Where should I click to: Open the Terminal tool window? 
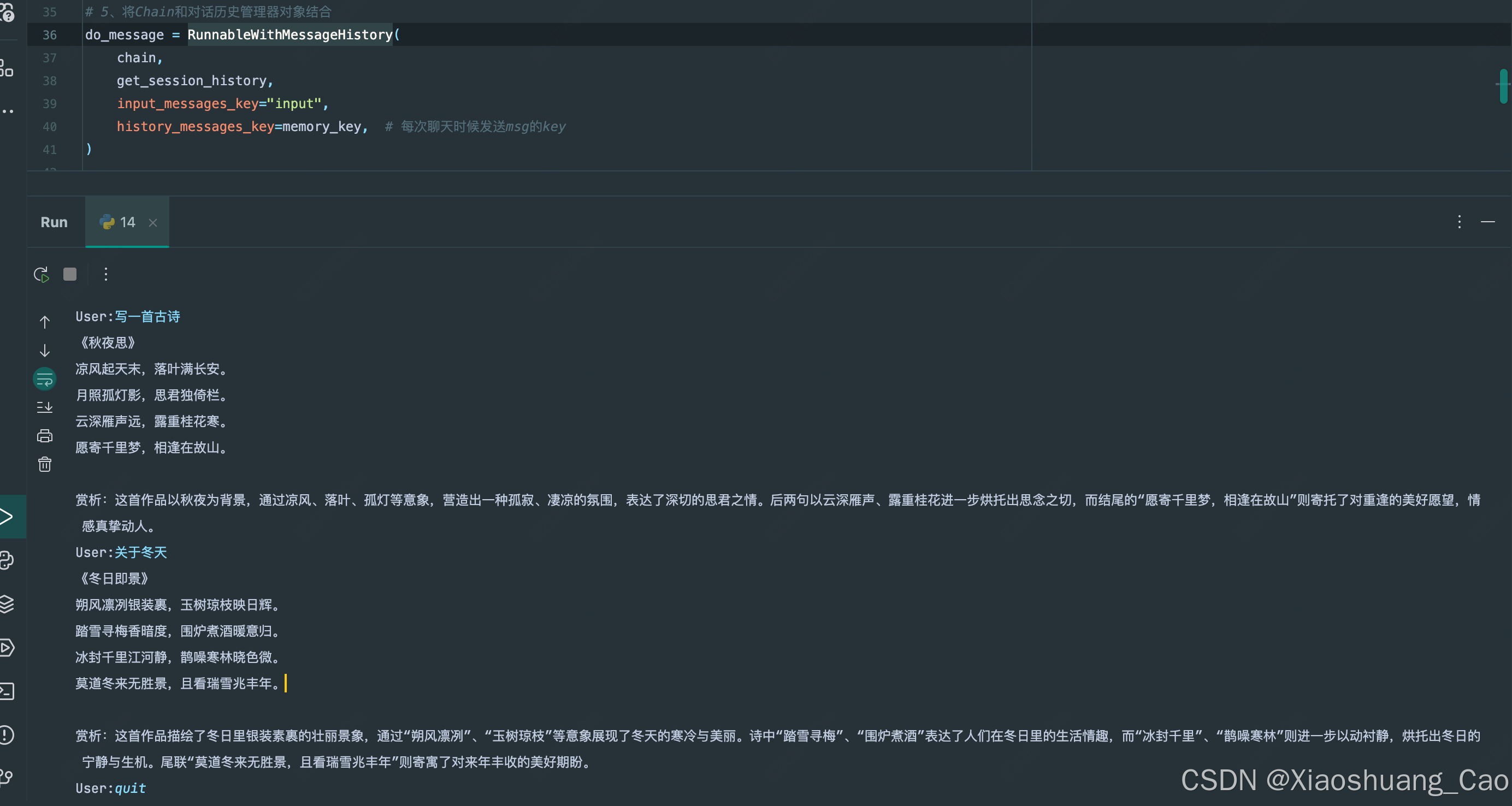(x=7, y=691)
